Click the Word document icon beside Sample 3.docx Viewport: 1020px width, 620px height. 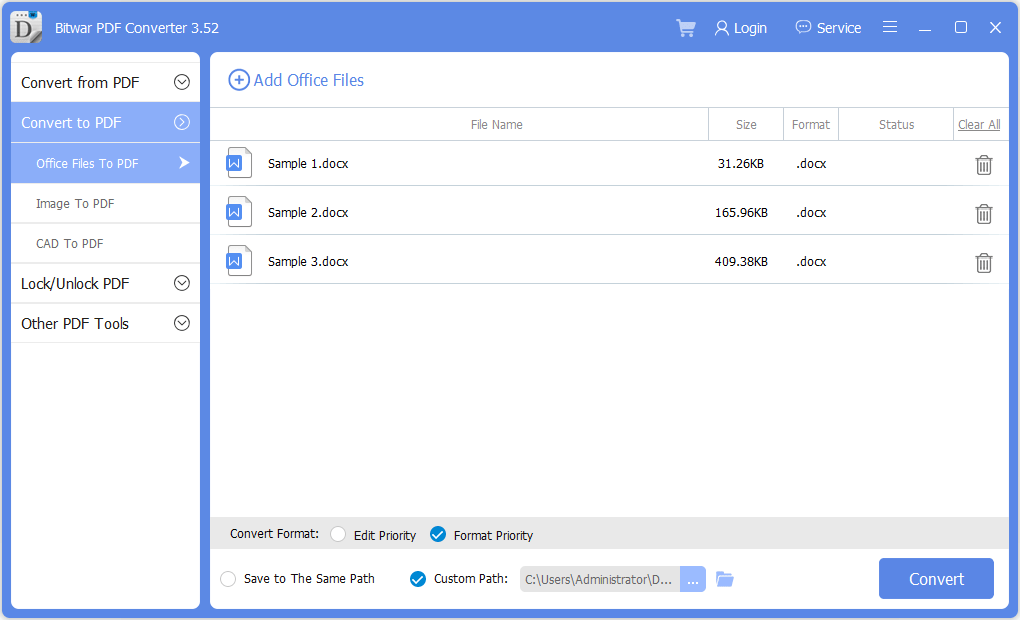click(x=238, y=260)
